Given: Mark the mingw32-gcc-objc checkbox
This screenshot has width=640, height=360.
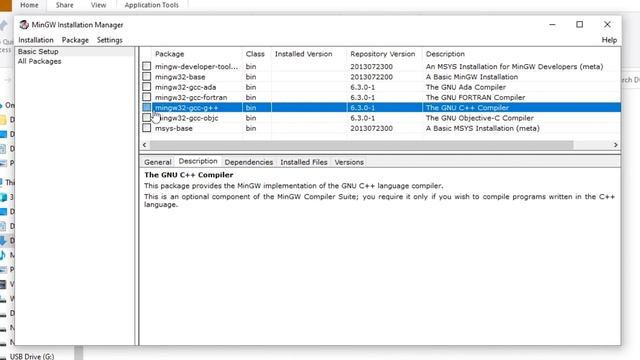Looking at the screenshot, I should (147, 118).
